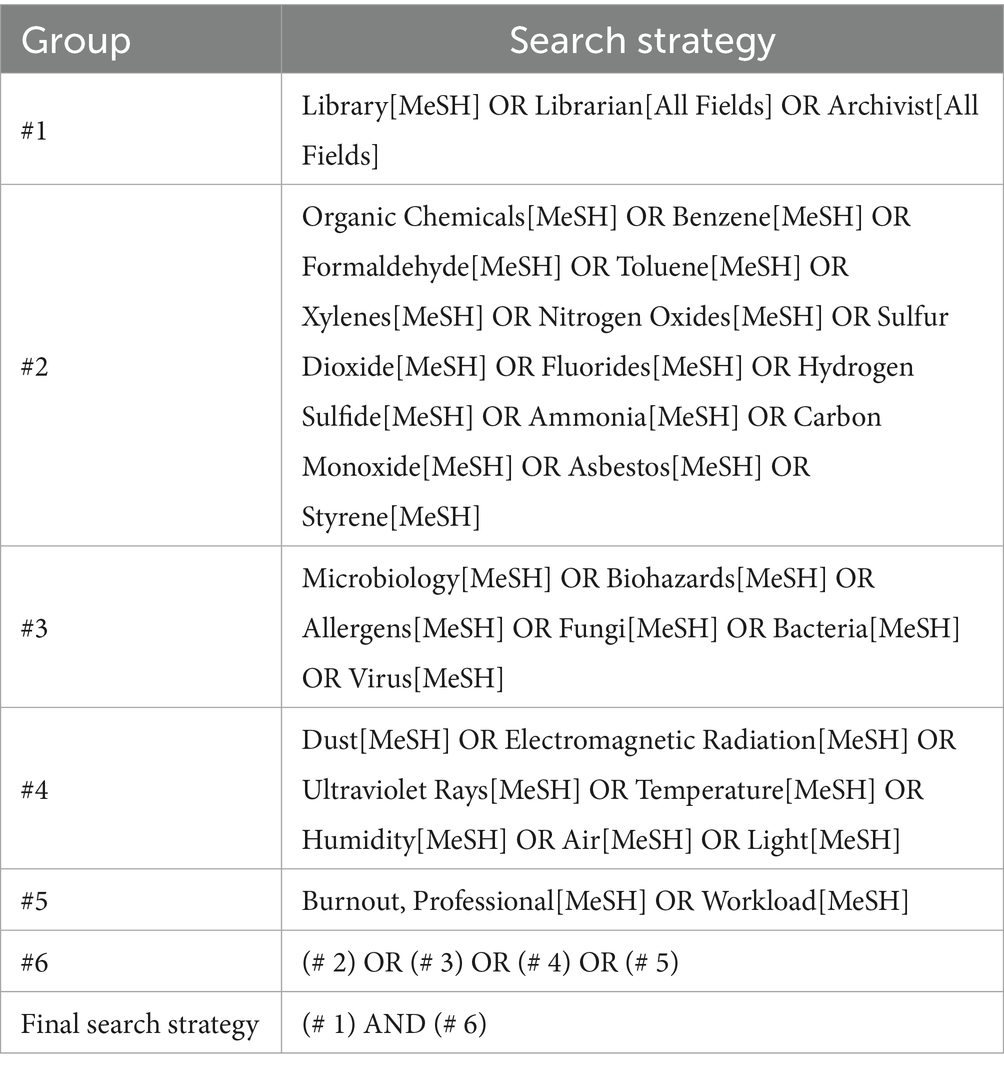Click the (# 1) AND (# 6) expression

click(x=394, y=1025)
